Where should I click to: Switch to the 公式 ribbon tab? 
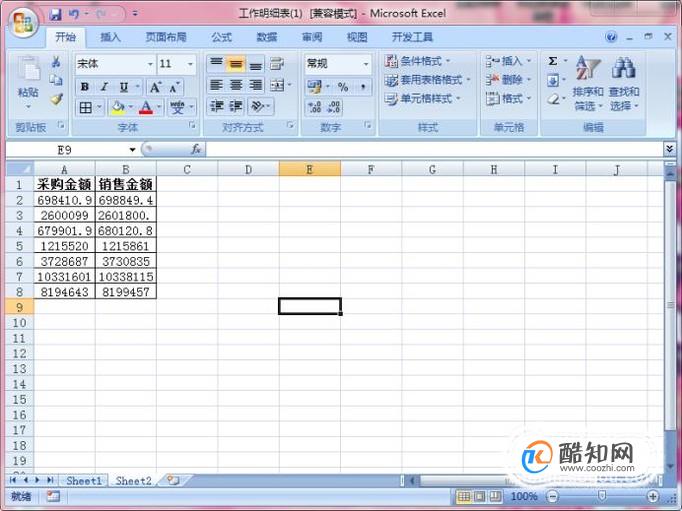(x=221, y=37)
